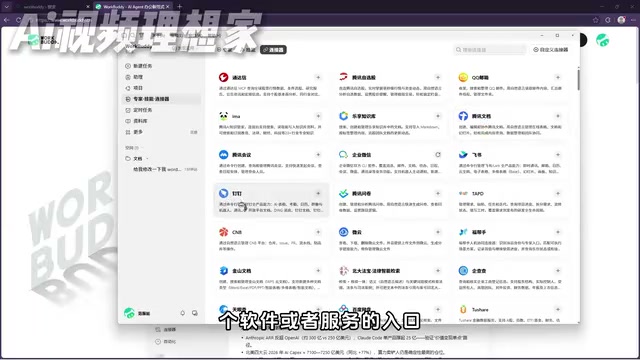Add the TAPD connector
The height and width of the screenshot is (360, 640).
pyautogui.click(x=558, y=193)
